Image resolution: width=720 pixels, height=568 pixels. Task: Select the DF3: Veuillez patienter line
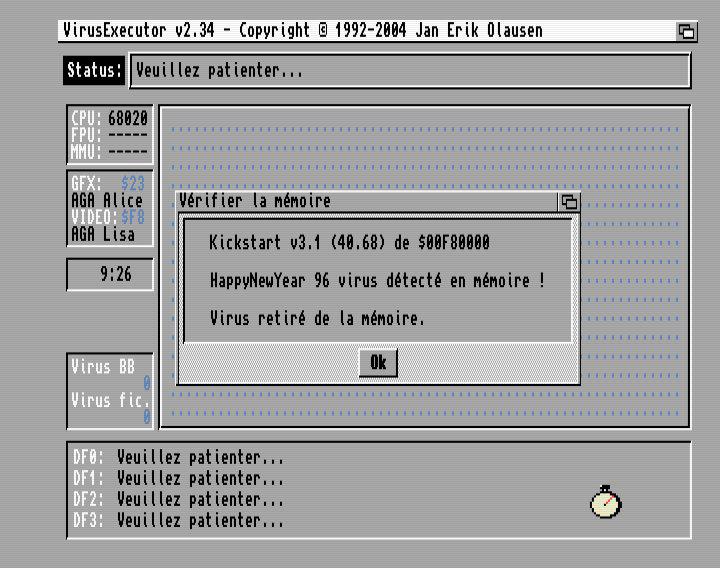(178, 520)
